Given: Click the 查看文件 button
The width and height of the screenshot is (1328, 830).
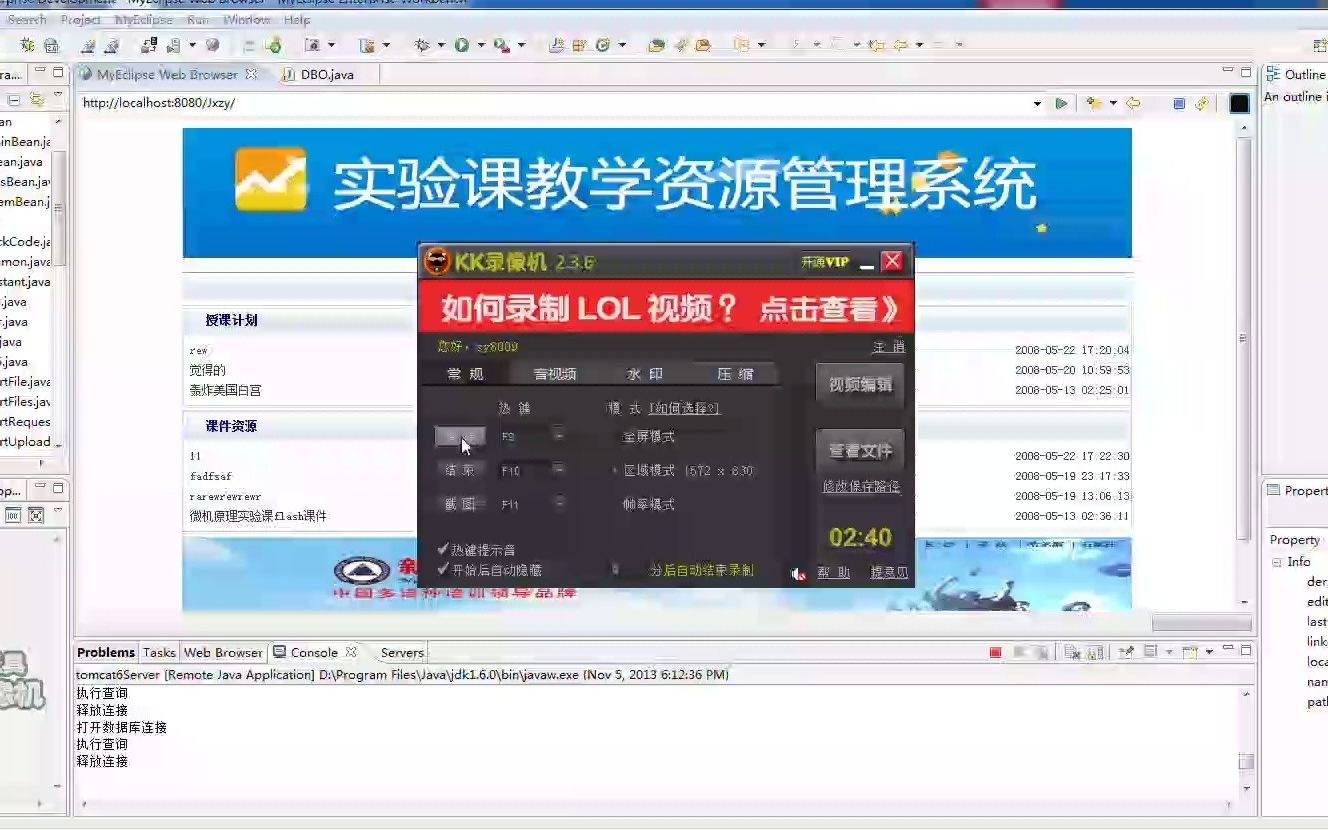Looking at the screenshot, I should [860, 450].
